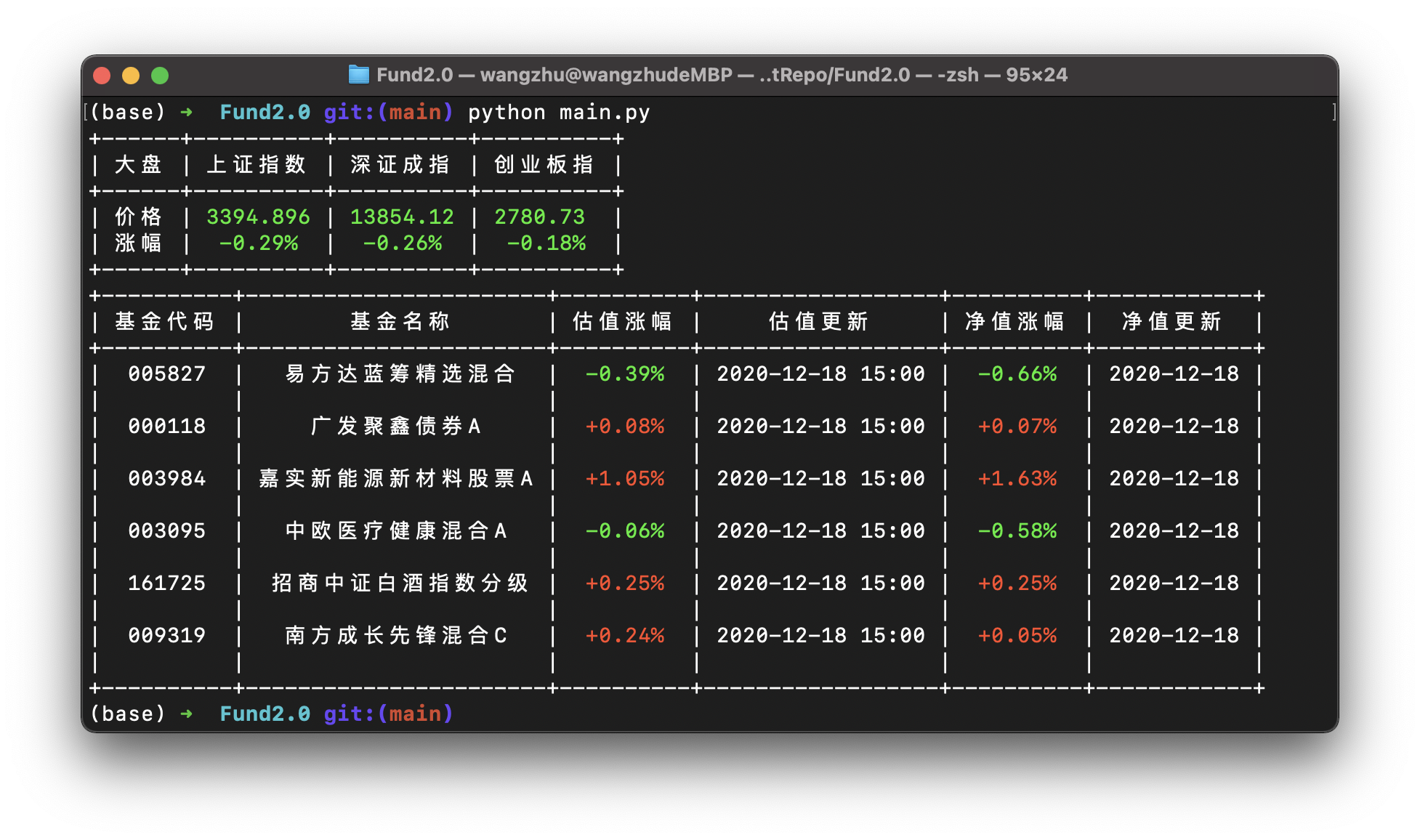Click fund code 005827 cell
This screenshot has height=840, width=1420.
click(x=166, y=374)
